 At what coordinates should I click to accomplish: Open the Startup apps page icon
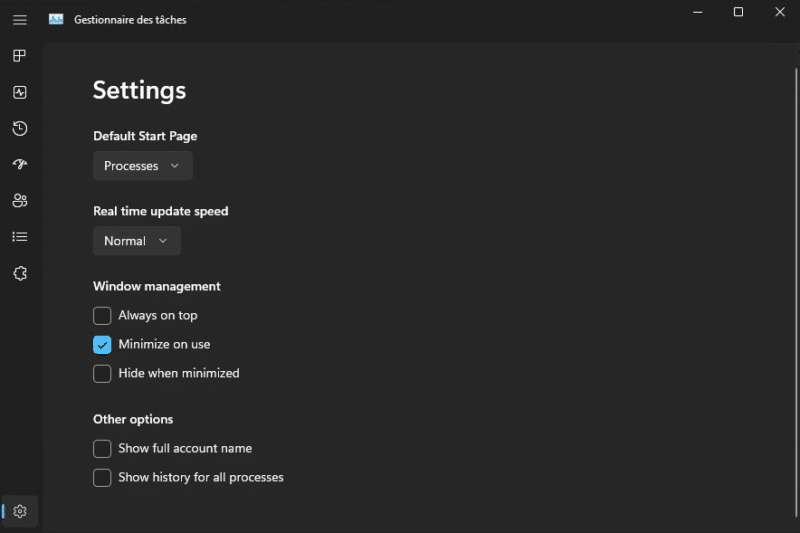[x=20, y=164]
